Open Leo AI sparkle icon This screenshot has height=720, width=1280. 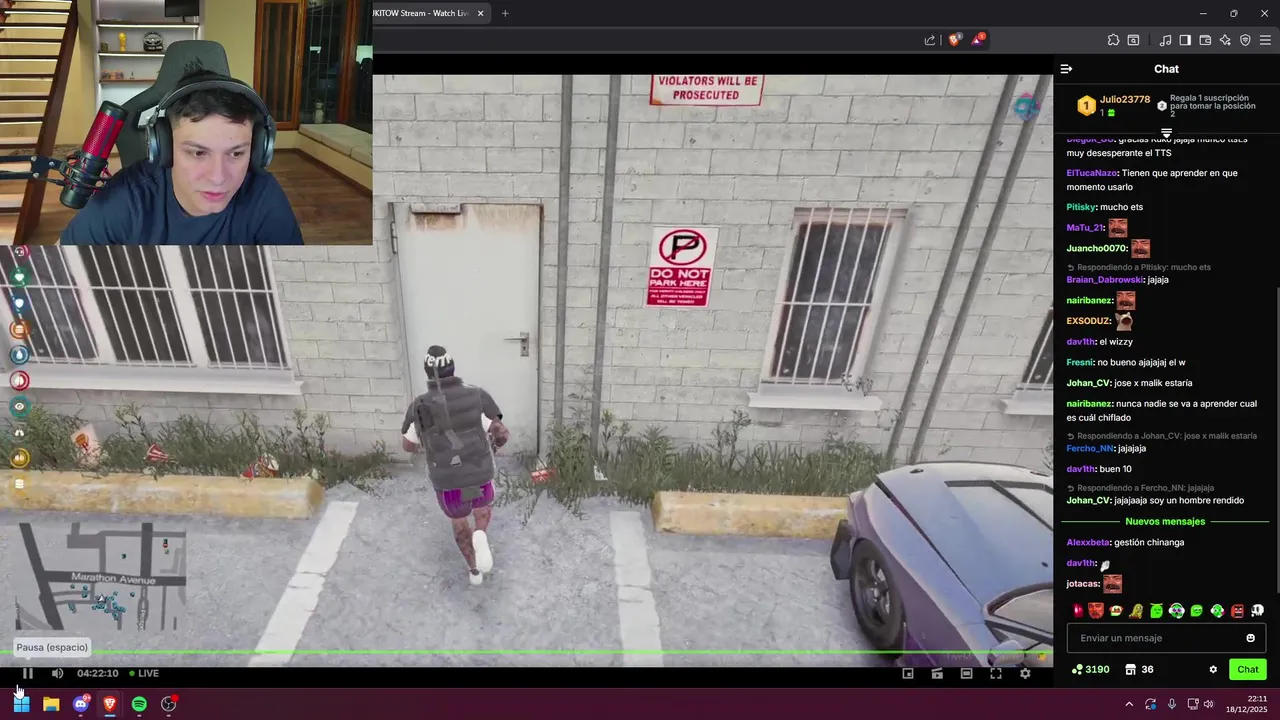1225,40
